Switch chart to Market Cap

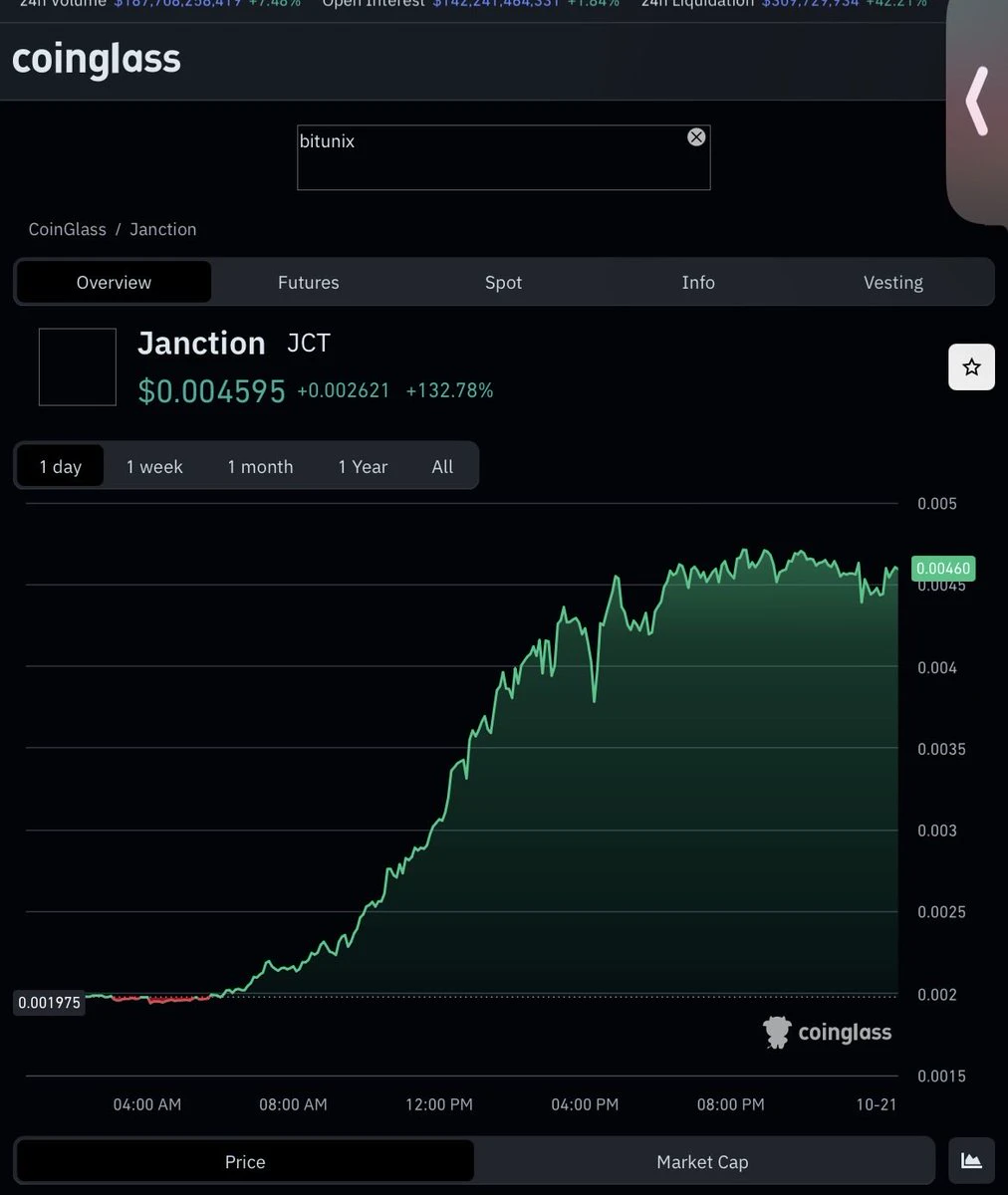coord(702,1161)
